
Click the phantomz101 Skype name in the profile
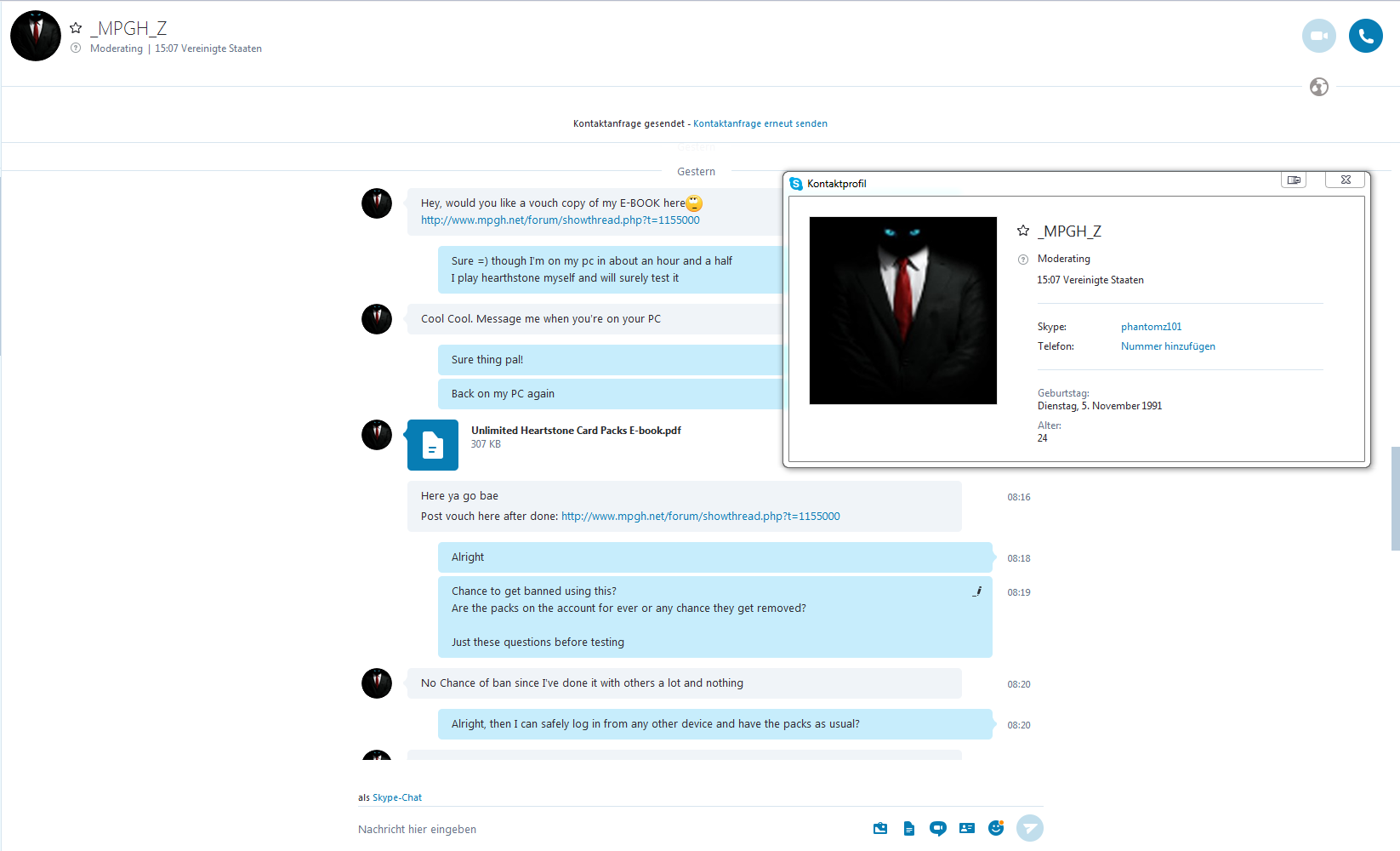[1151, 327]
